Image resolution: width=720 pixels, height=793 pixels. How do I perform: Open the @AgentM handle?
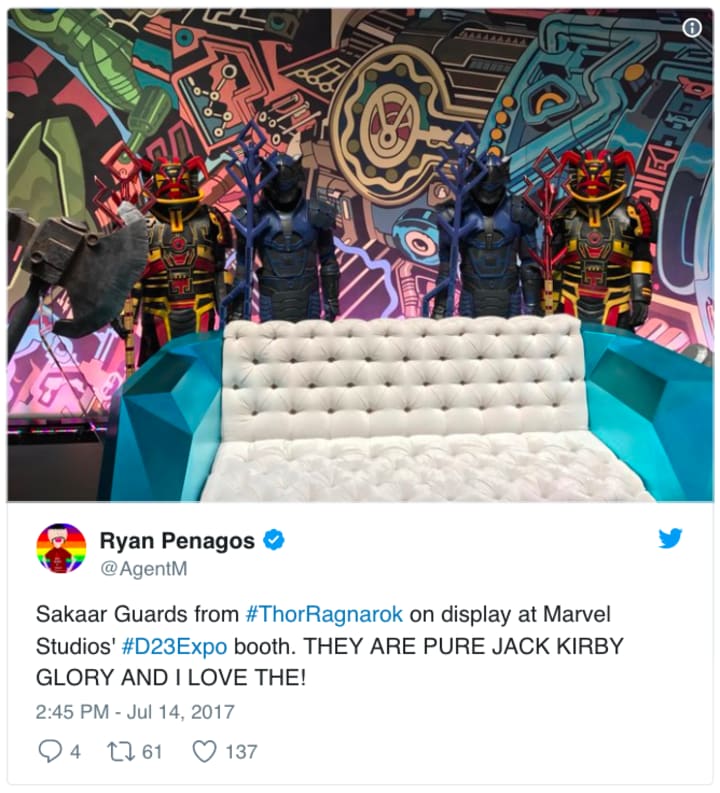[144, 568]
